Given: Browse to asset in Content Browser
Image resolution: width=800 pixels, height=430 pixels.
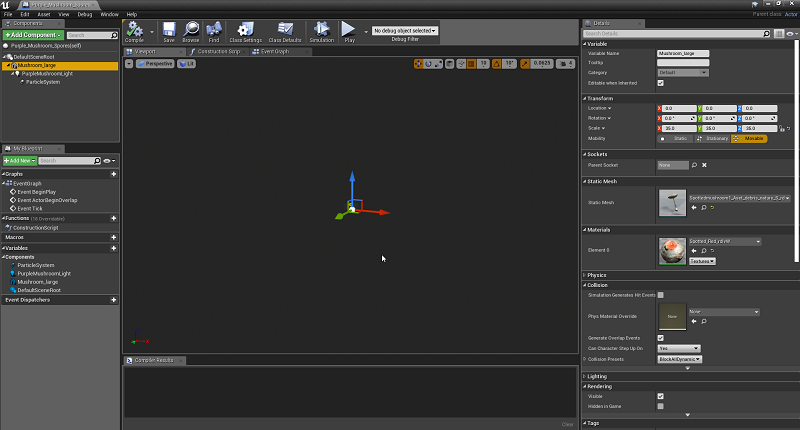Looking at the screenshot, I should tap(191, 32).
